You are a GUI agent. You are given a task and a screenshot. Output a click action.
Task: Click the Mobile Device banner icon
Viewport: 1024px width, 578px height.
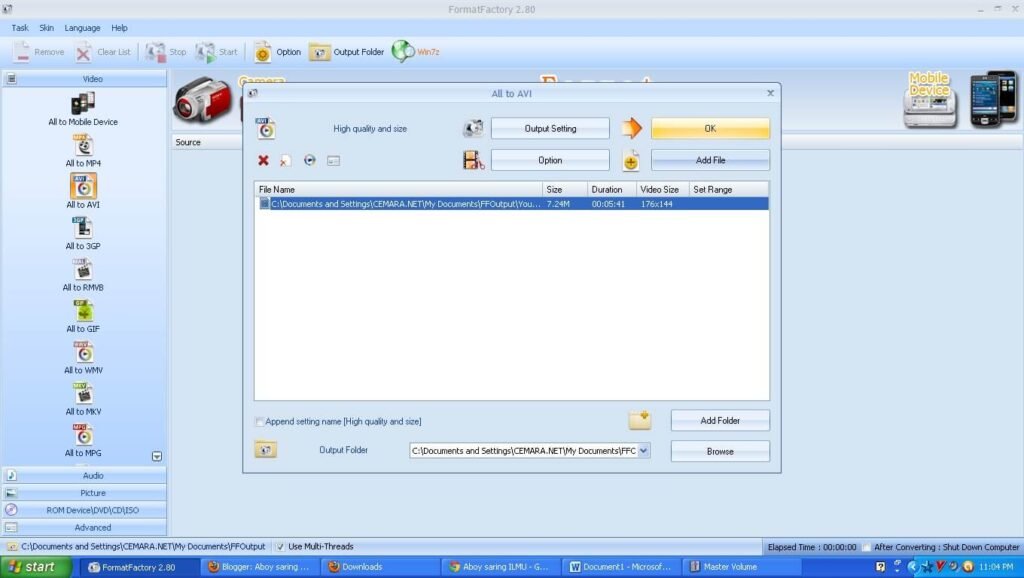coord(930,99)
